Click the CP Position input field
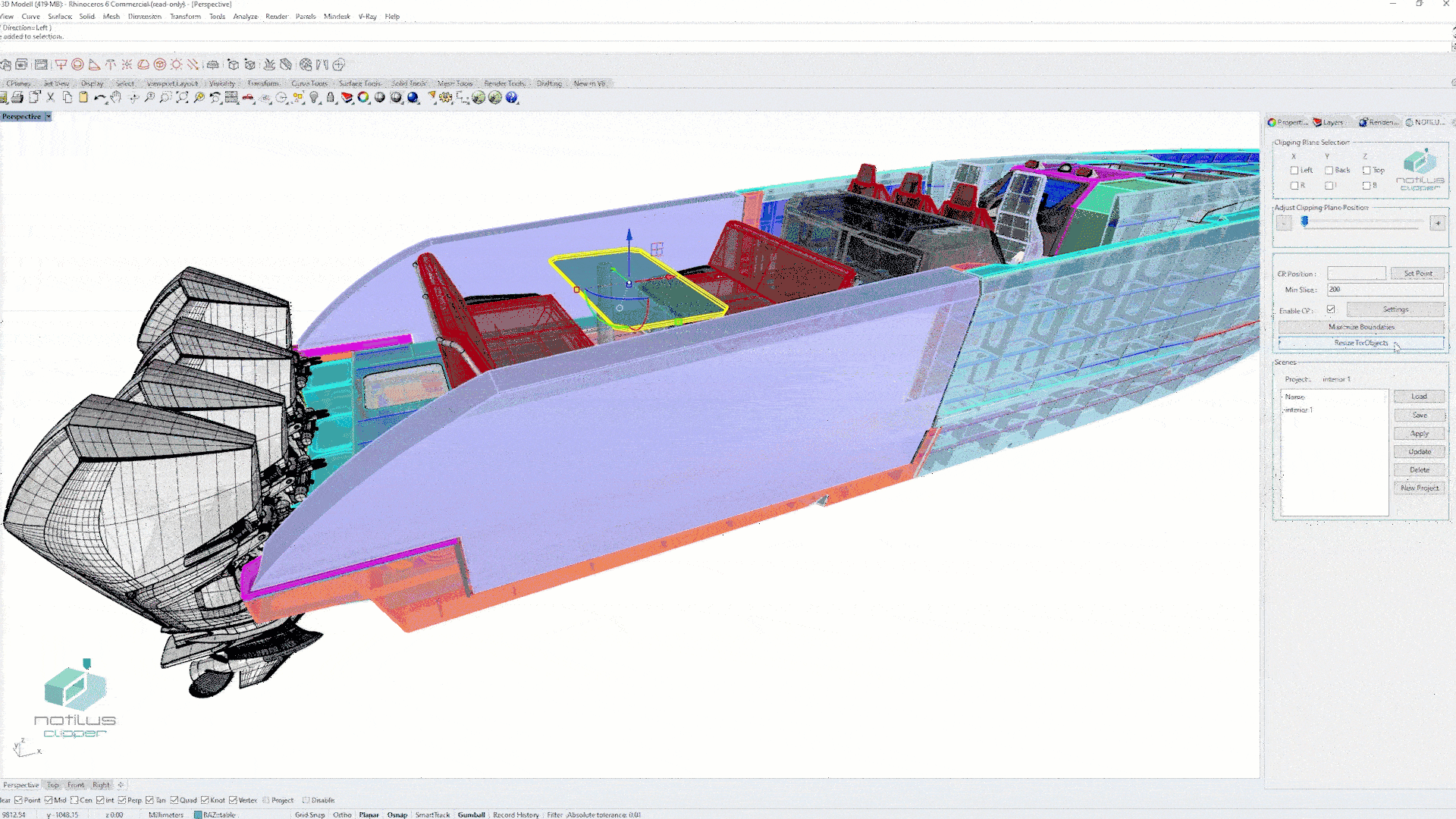This screenshot has width=1456, height=819. click(1357, 273)
